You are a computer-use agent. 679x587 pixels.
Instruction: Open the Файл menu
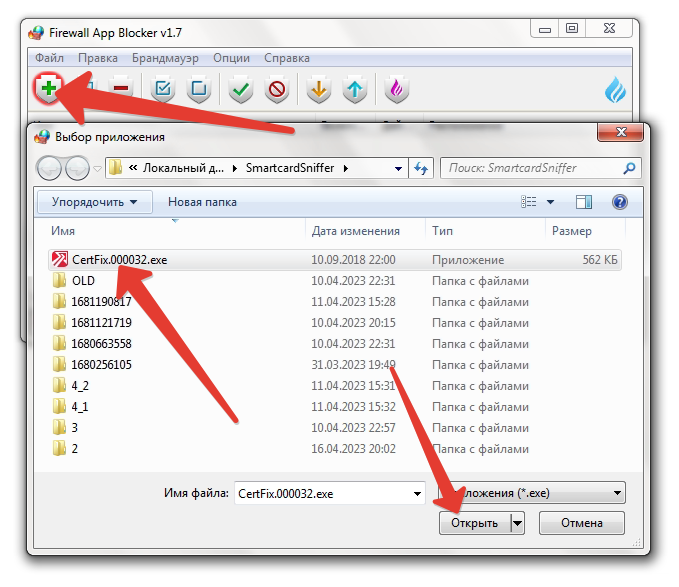[x=49, y=58]
